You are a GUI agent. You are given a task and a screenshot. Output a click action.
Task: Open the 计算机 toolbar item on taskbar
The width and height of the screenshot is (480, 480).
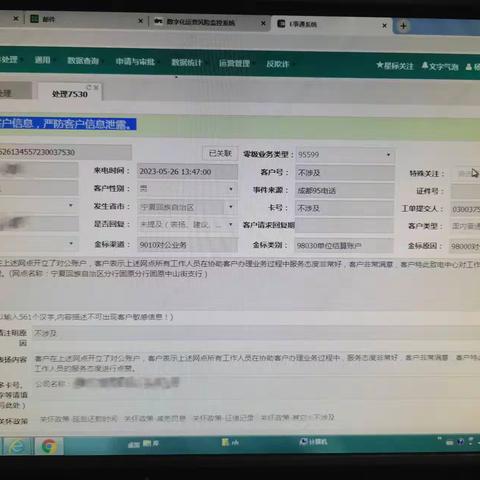pyautogui.click(x=313, y=442)
